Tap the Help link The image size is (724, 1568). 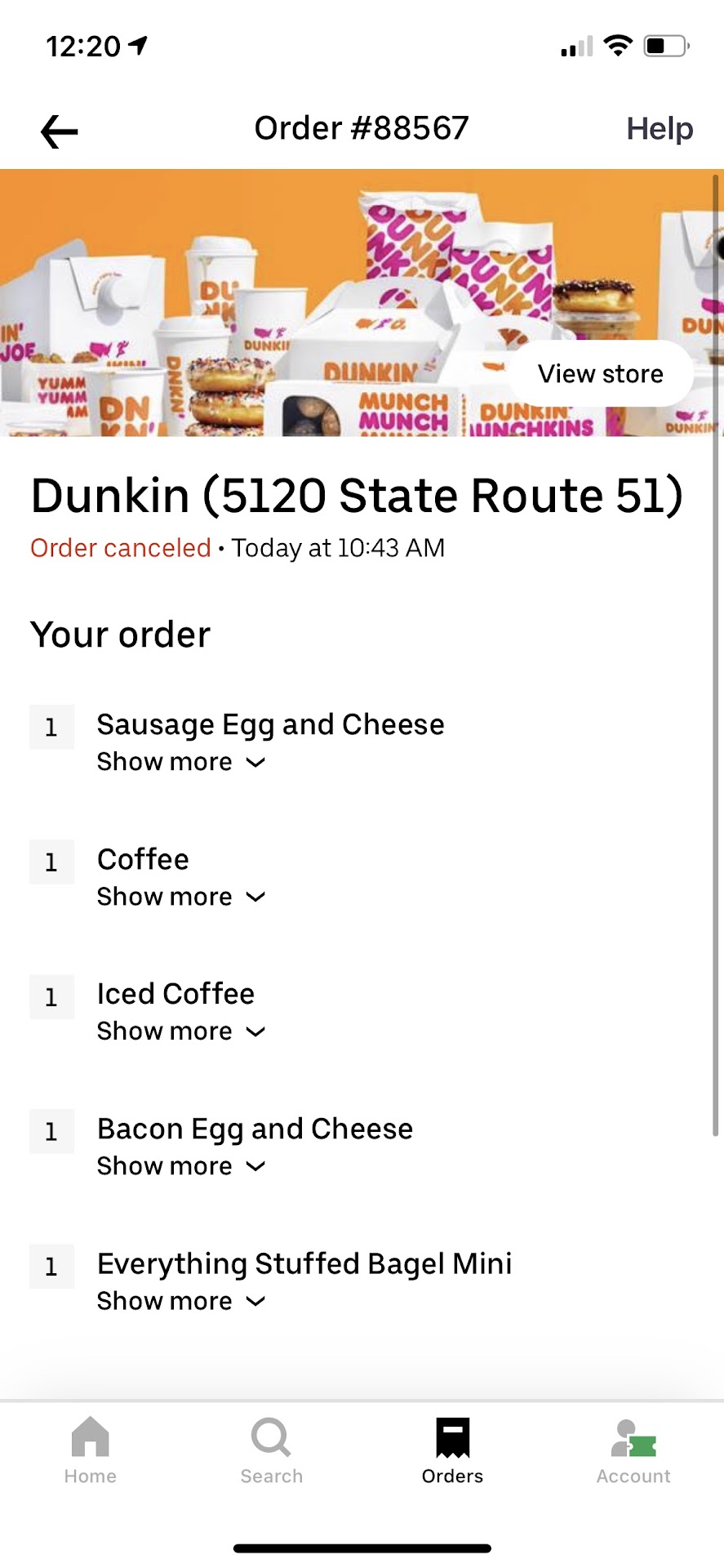pos(660,129)
